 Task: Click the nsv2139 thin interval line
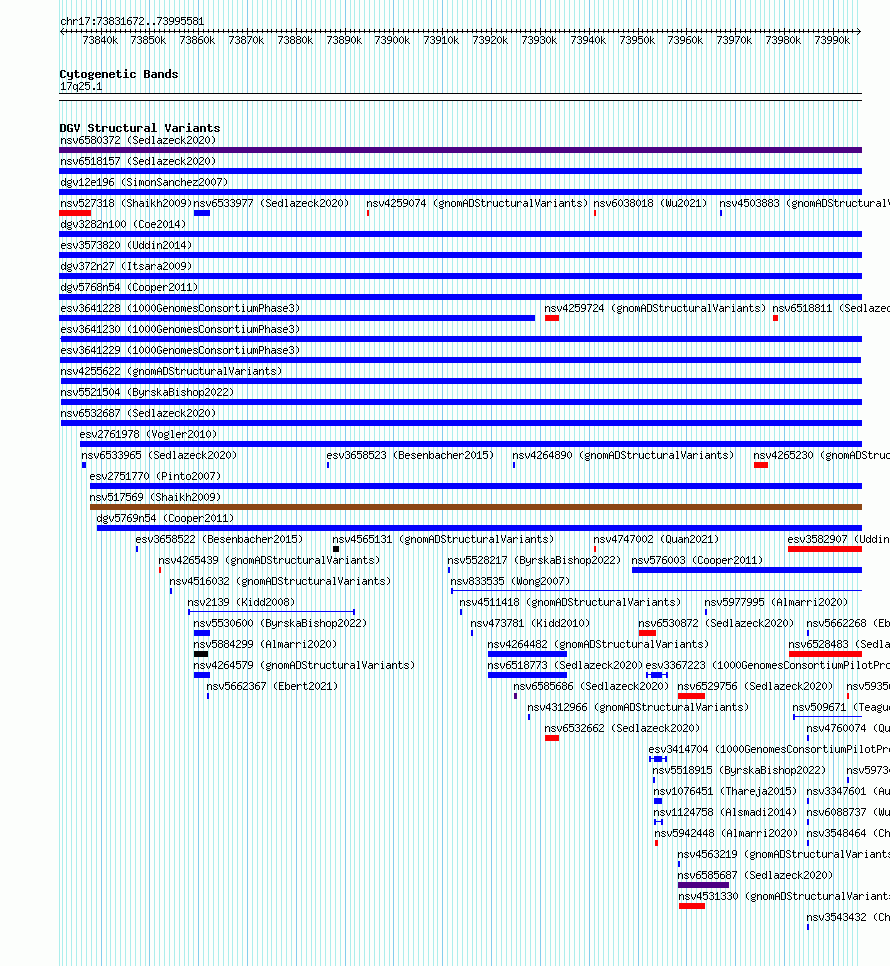point(272,612)
